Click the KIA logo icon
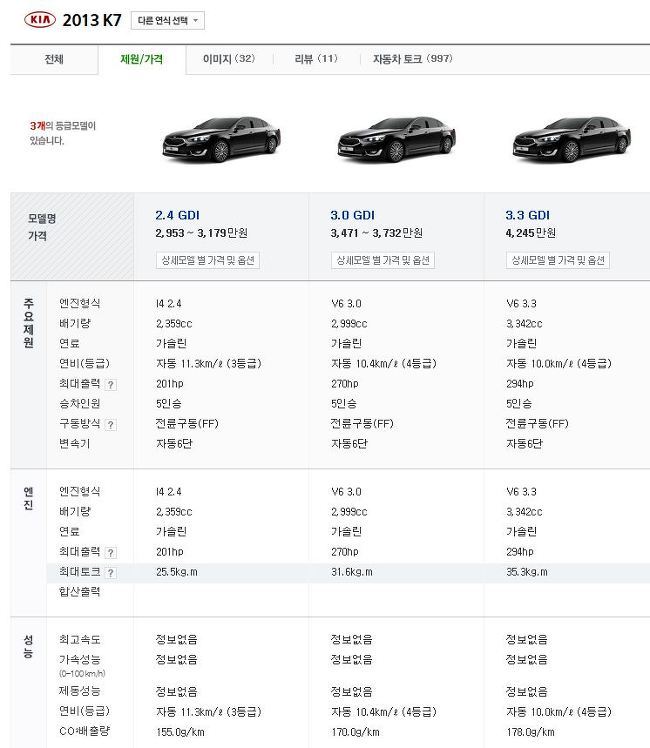The image size is (650, 748). click(x=40, y=20)
